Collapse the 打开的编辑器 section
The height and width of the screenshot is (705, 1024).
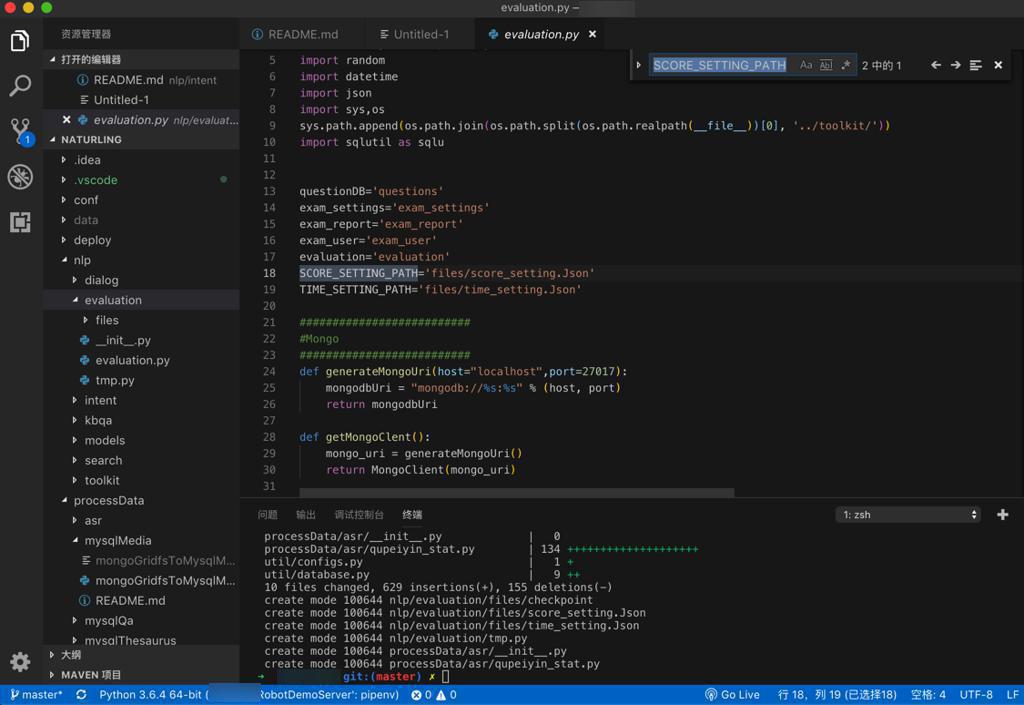pos(141,59)
